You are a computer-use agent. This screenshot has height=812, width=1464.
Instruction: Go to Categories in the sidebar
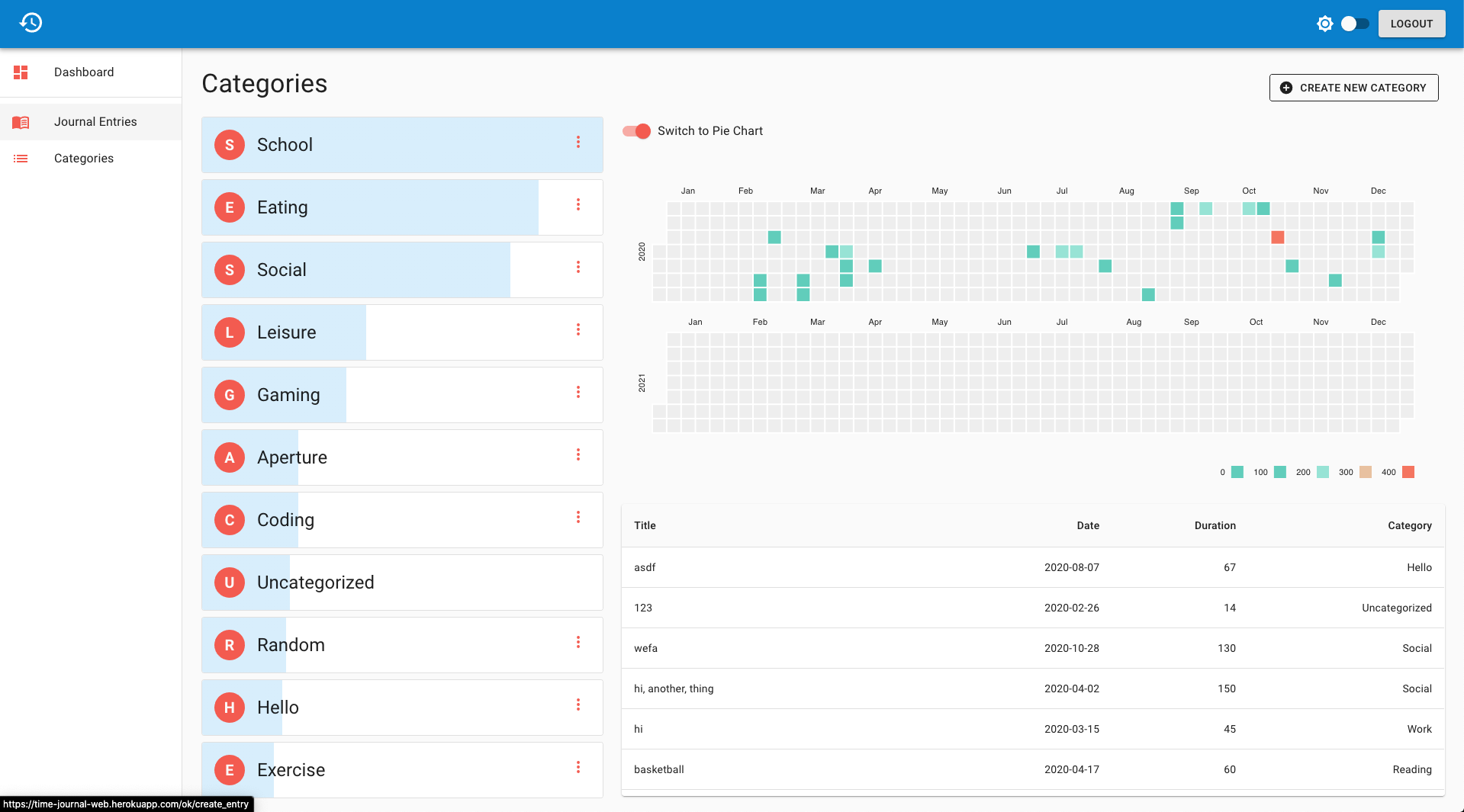point(91,159)
